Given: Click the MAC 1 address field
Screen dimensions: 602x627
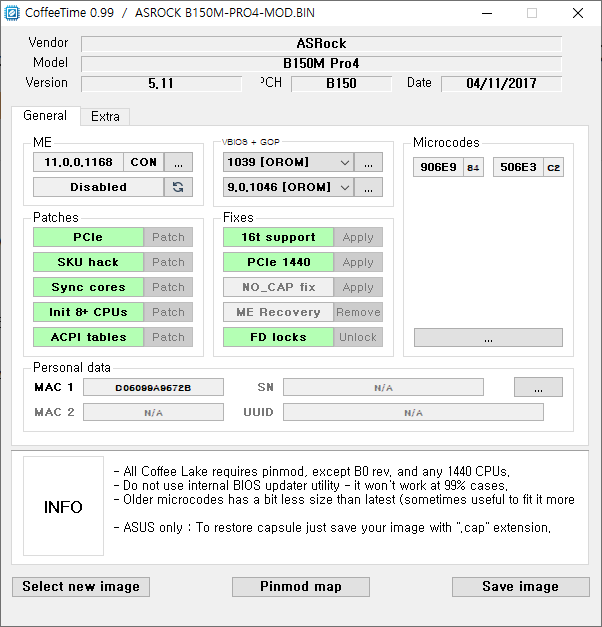Looking at the screenshot, I should [x=153, y=387].
